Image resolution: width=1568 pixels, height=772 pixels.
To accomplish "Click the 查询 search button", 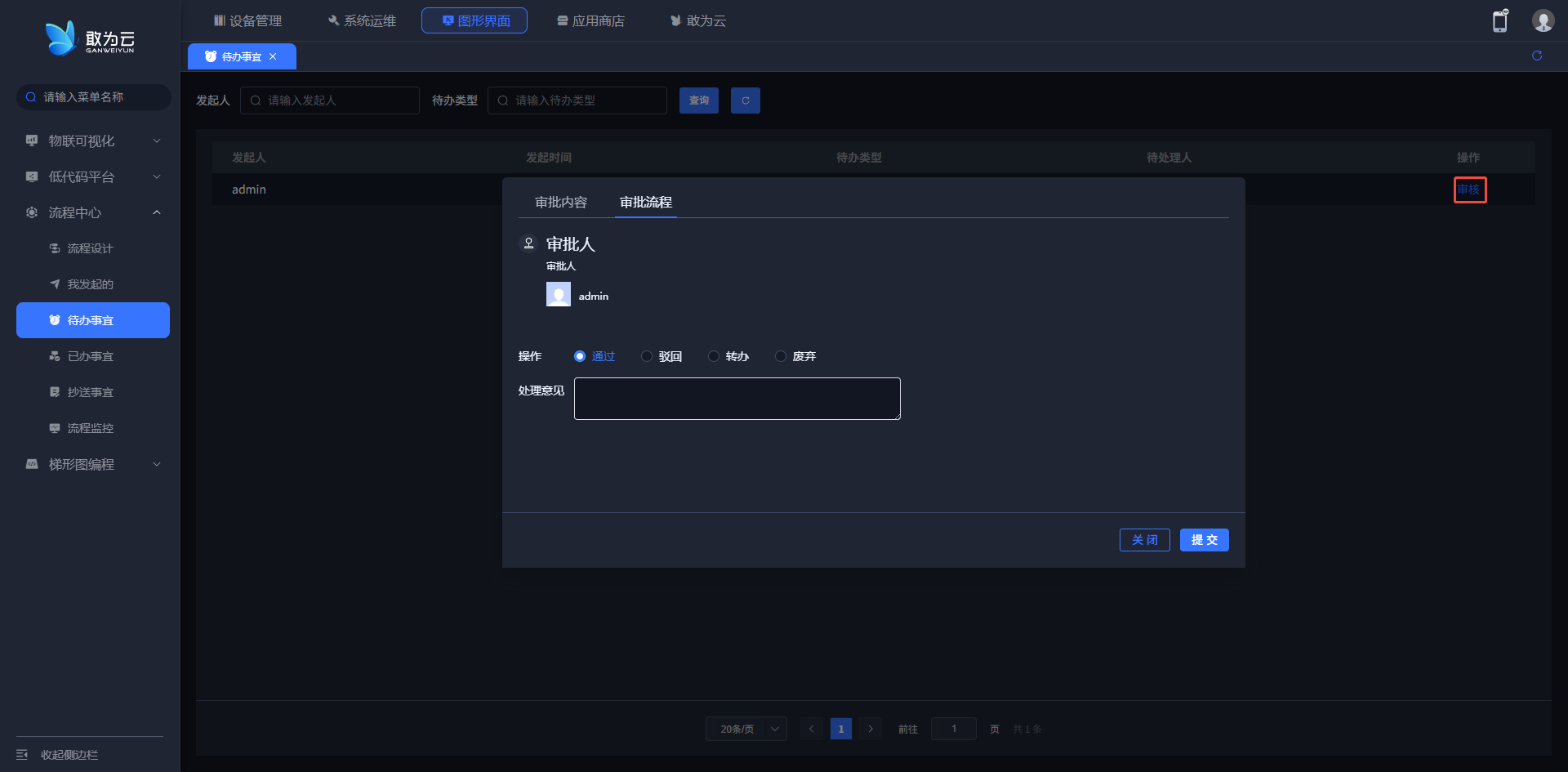I will pos(699,100).
